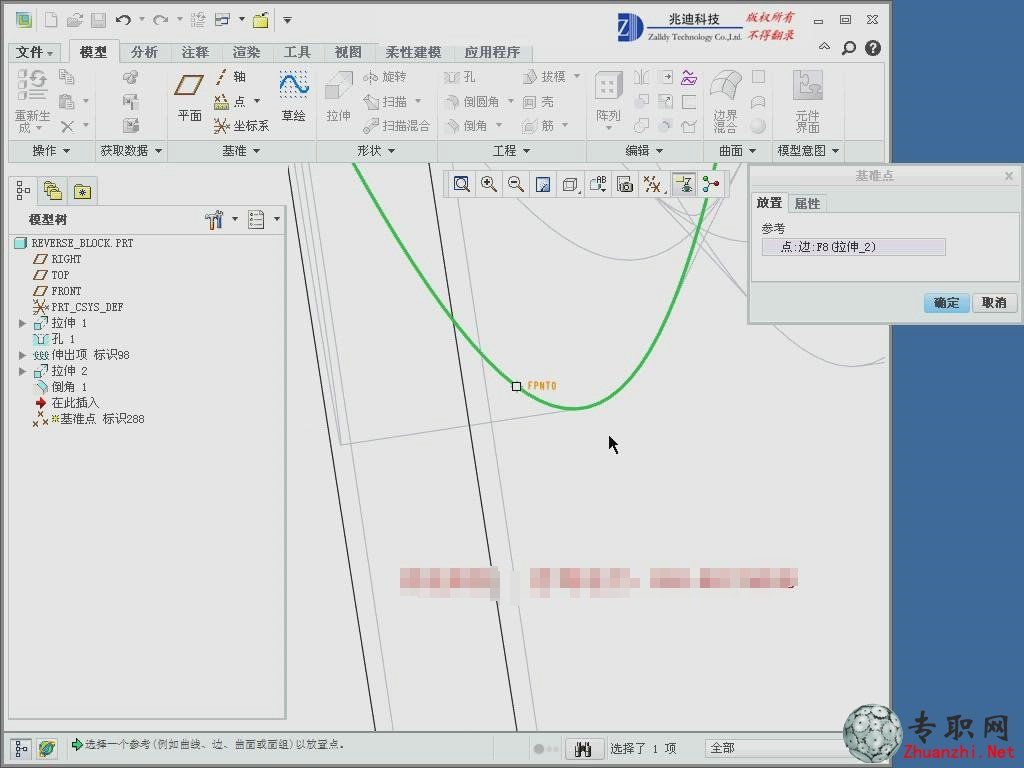Select the 点:边:F8(拉伸_2) reference field
This screenshot has height=768, width=1024.
click(854, 247)
